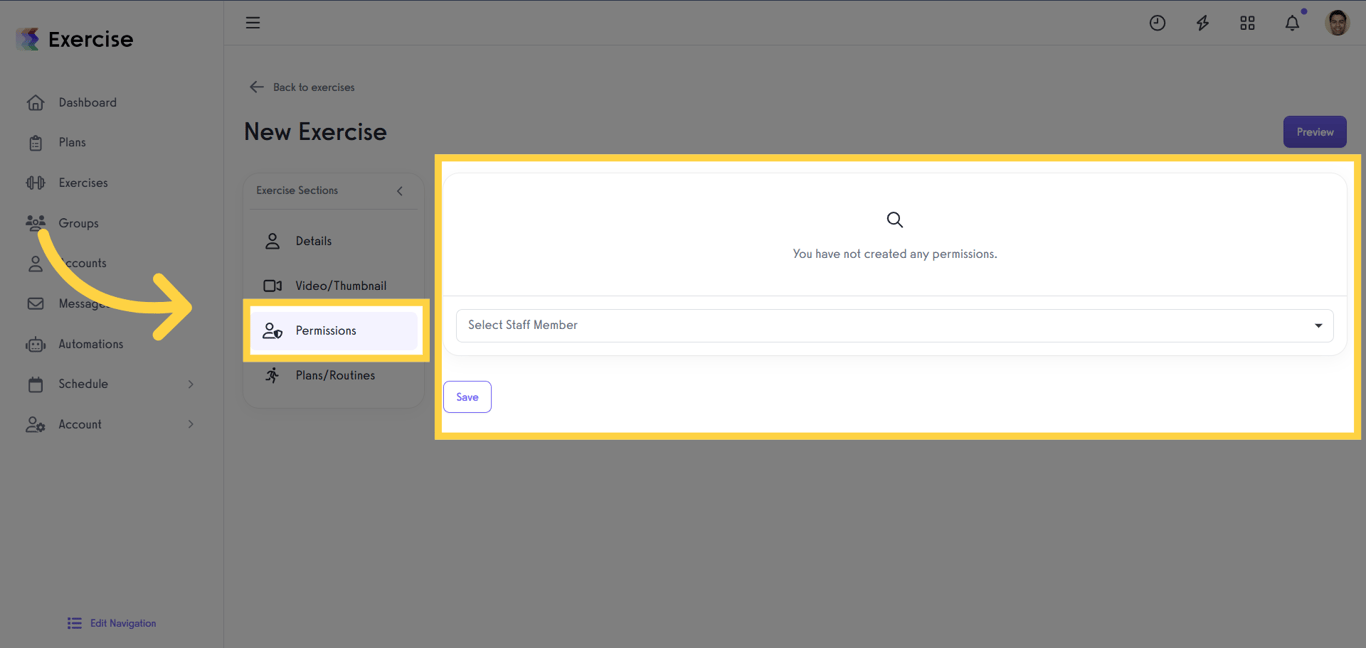Click the Save button
Viewport: 1366px width, 648px height.
(x=467, y=396)
